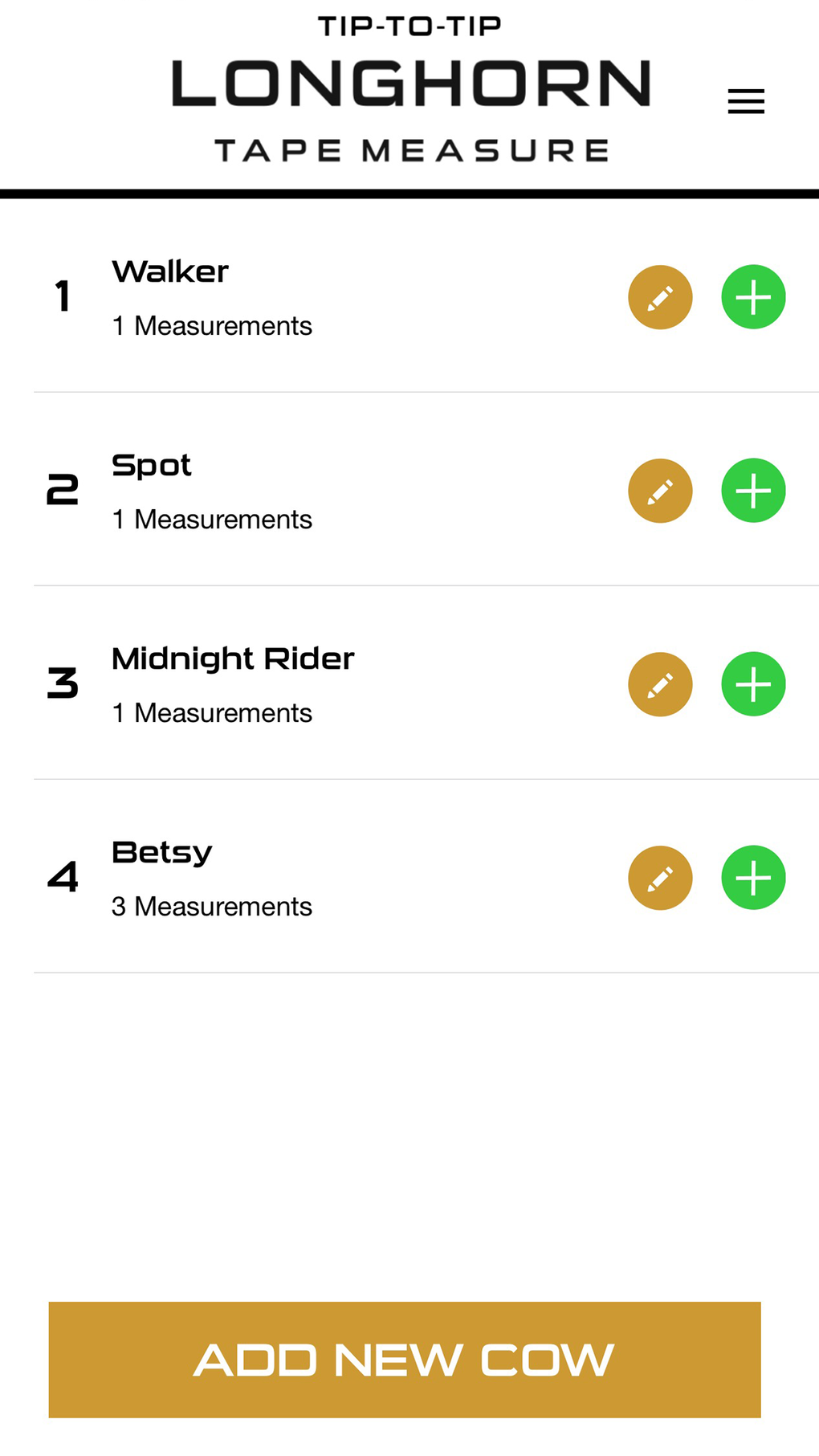View Midnight Rider's 1 Measurements text
This screenshot has width=819, height=1456.
[212, 713]
